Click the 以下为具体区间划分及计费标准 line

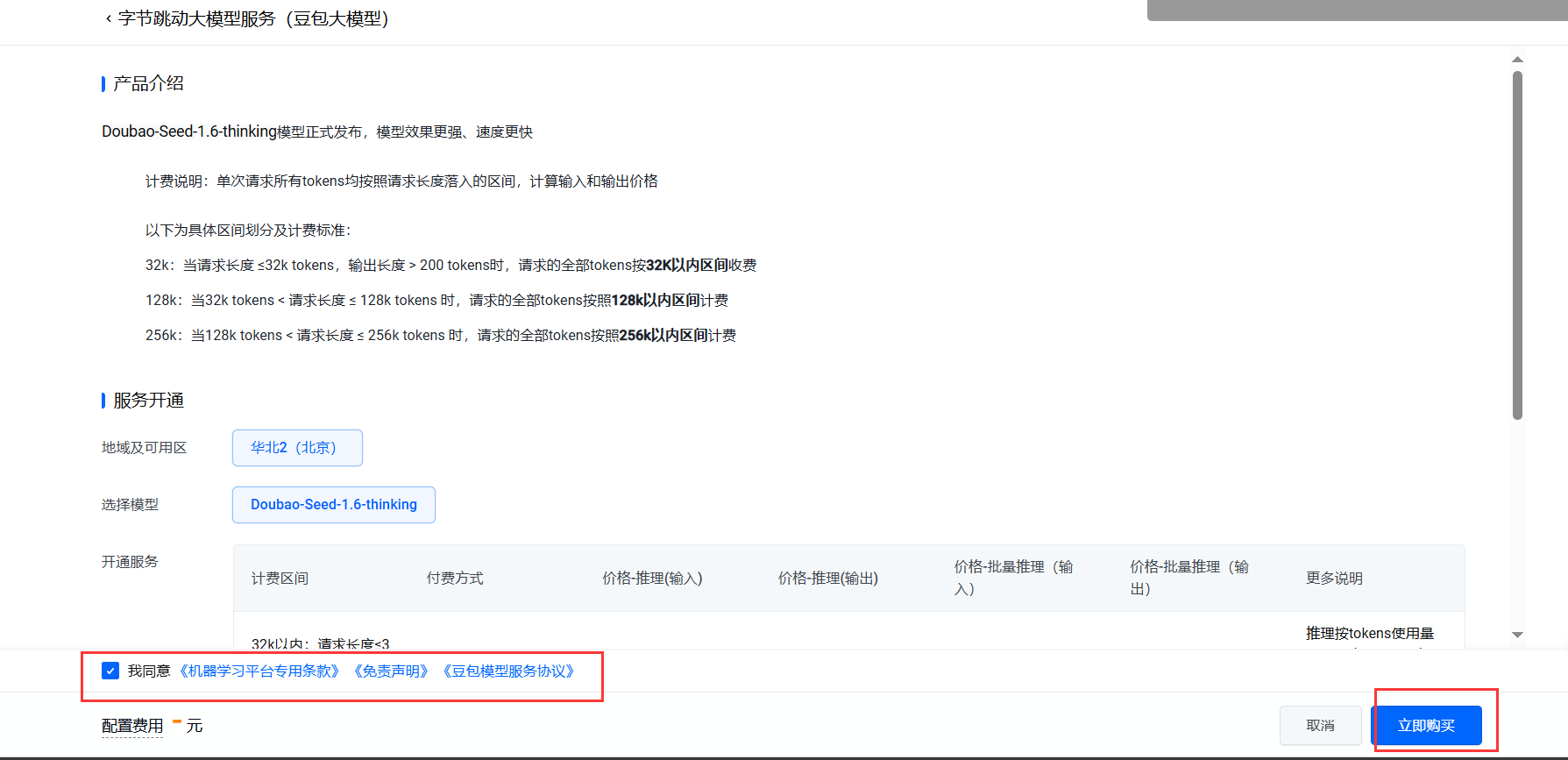(248, 231)
